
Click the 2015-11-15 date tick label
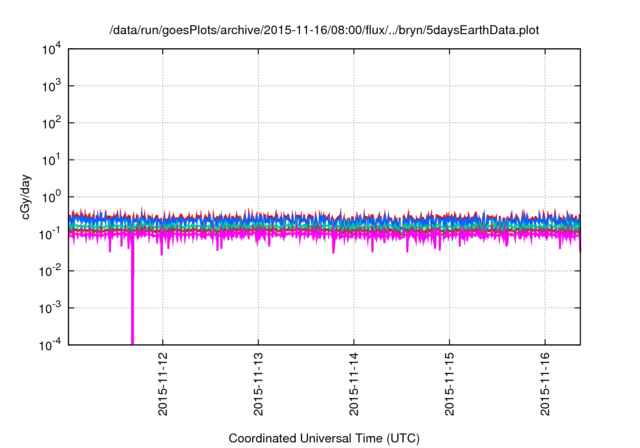449,384
